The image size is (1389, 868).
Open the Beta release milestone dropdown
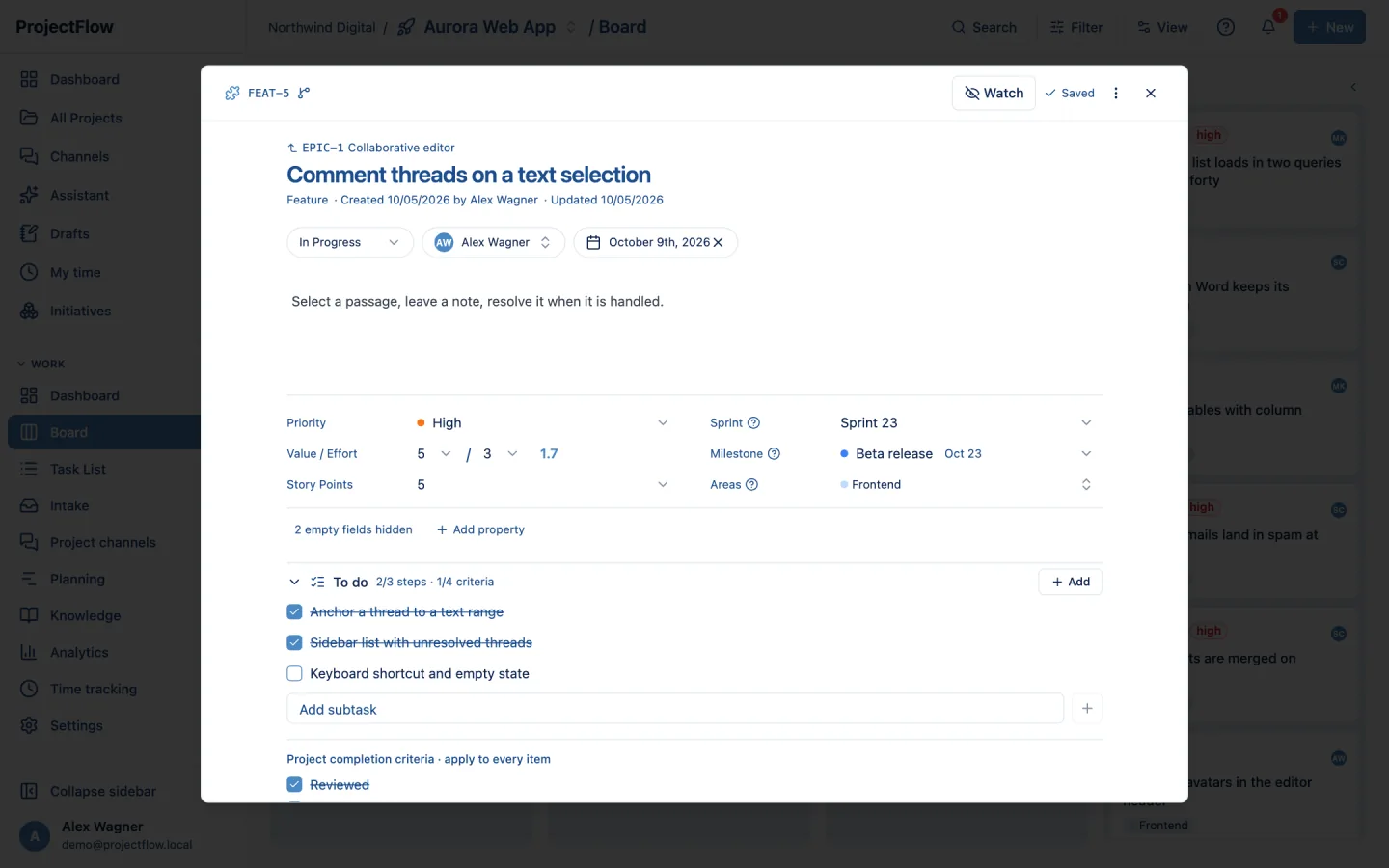[x=967, y=454]
